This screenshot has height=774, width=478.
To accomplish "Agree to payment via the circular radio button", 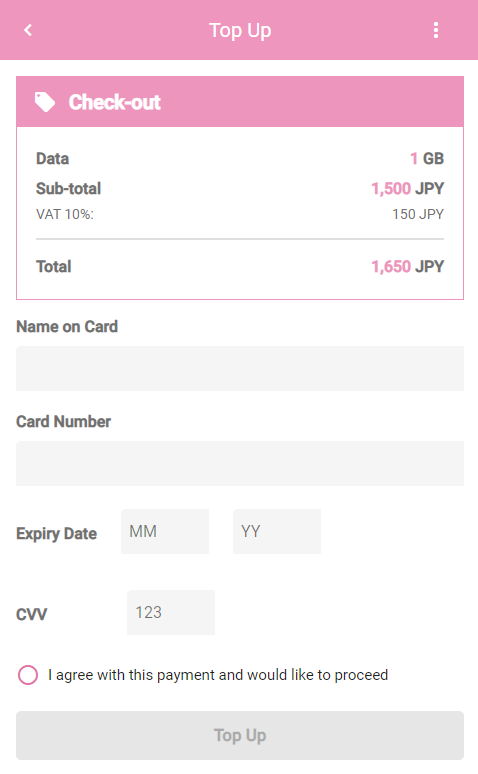I will point(28,675).
